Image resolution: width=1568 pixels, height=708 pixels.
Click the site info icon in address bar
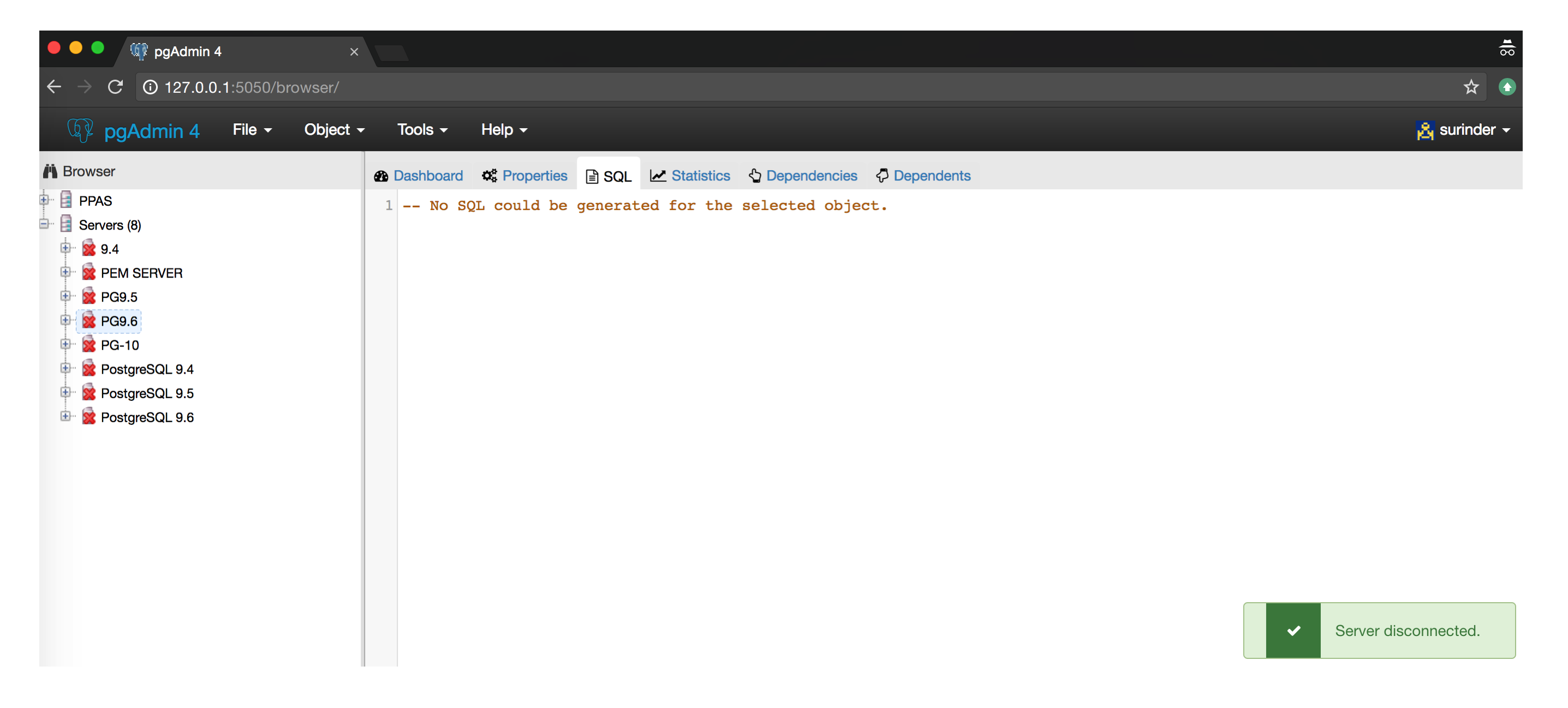click(150, 87)
